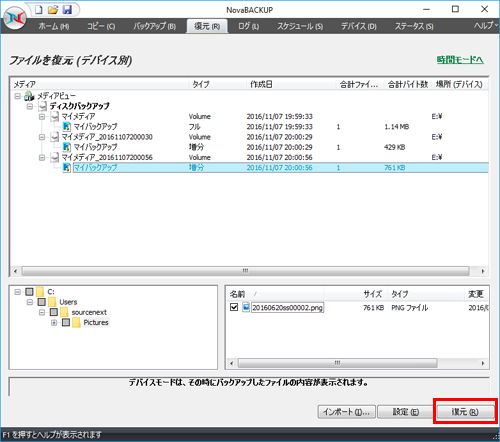Open the ステータス (S) tab

[x=414, y=26]
